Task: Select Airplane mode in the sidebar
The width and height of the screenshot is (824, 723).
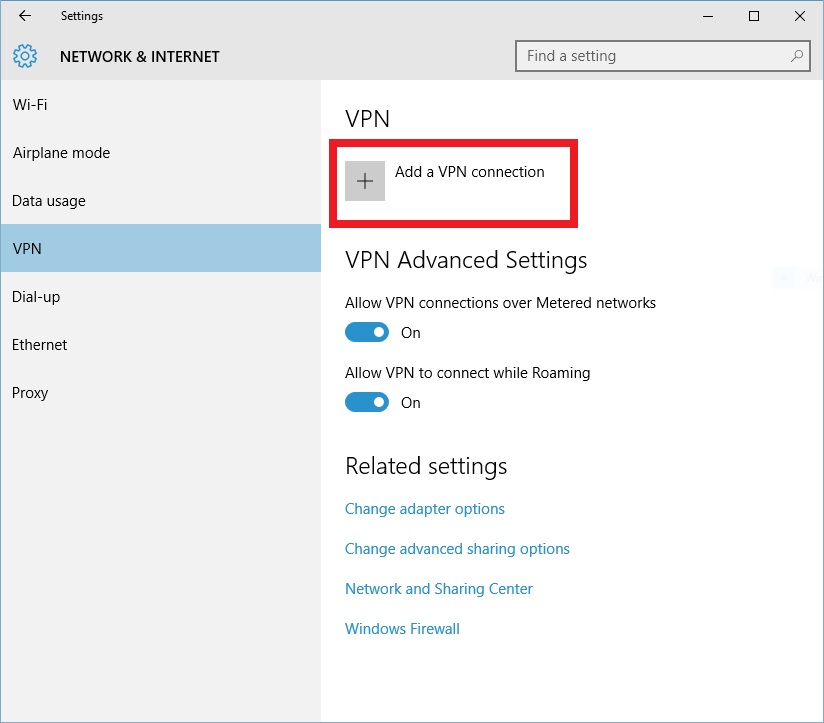Action: (x=61, y=153)
